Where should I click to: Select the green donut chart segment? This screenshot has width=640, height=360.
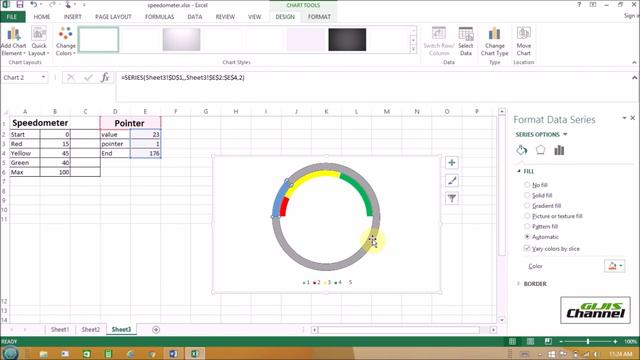(x=360, y=192)
